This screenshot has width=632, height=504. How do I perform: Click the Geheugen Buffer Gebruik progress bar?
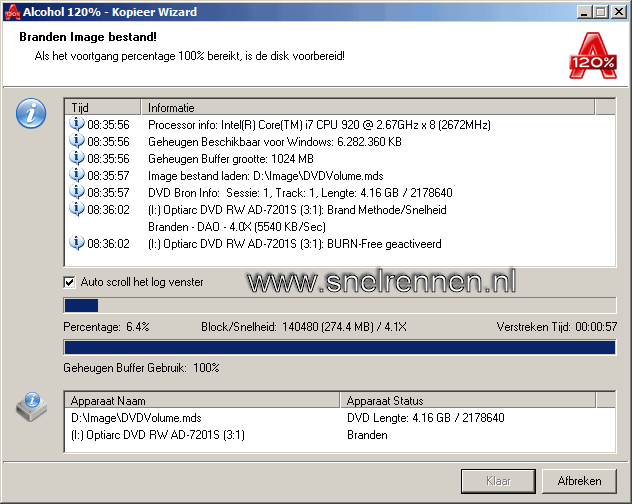(340, 347)
